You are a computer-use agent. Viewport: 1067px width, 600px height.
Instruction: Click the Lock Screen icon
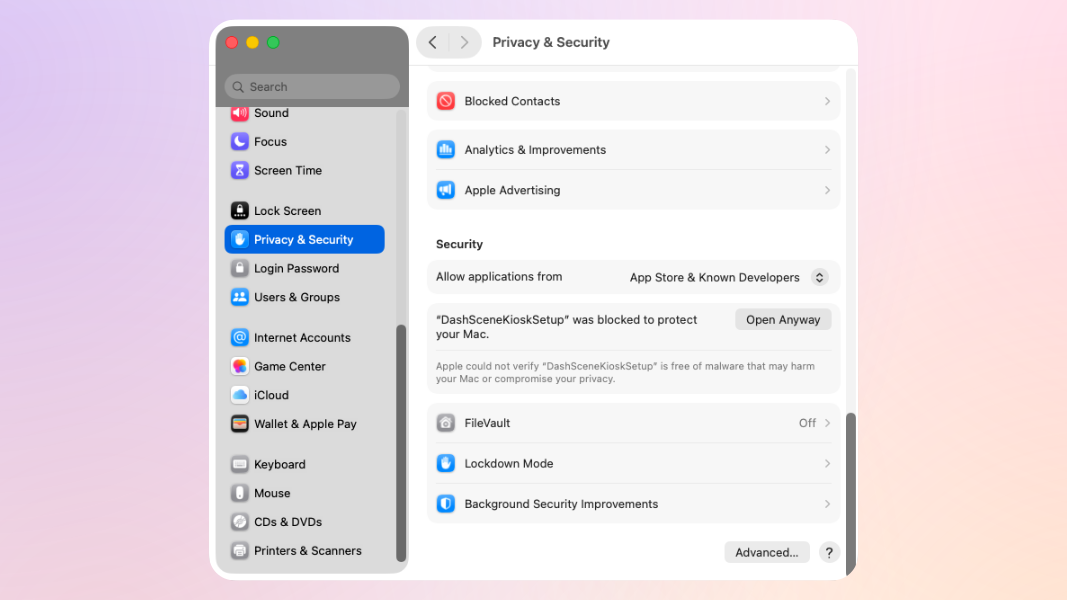pos(240,211)
